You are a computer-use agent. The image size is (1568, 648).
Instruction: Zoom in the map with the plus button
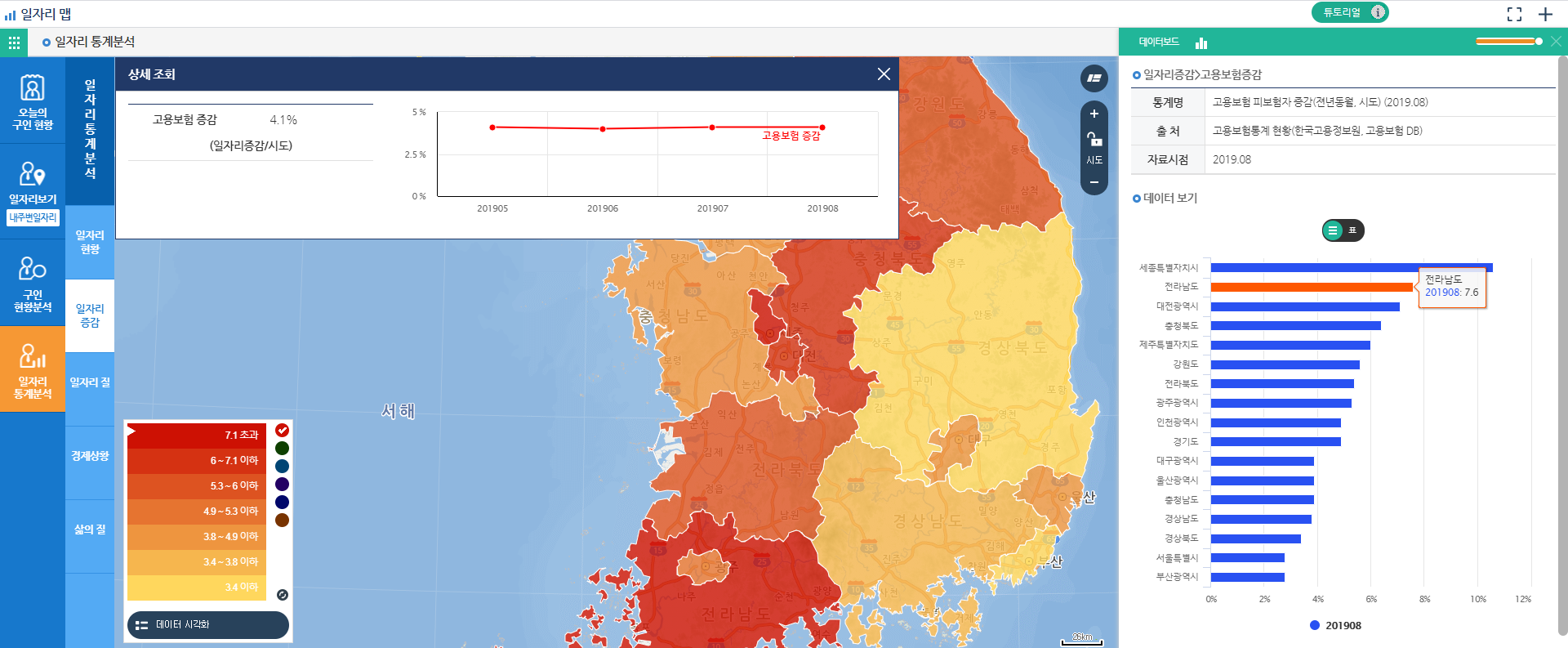point(1094,114)
